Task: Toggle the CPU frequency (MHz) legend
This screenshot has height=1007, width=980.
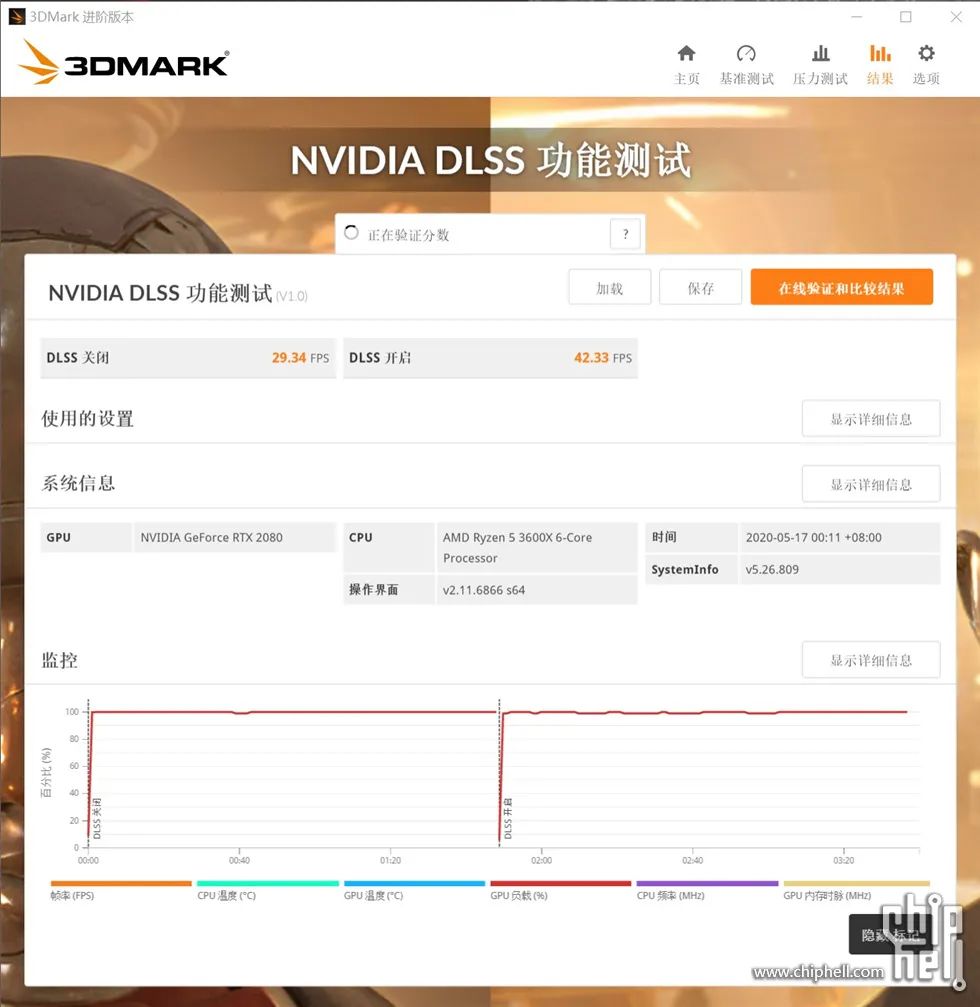Action: (x=707, y=891)
